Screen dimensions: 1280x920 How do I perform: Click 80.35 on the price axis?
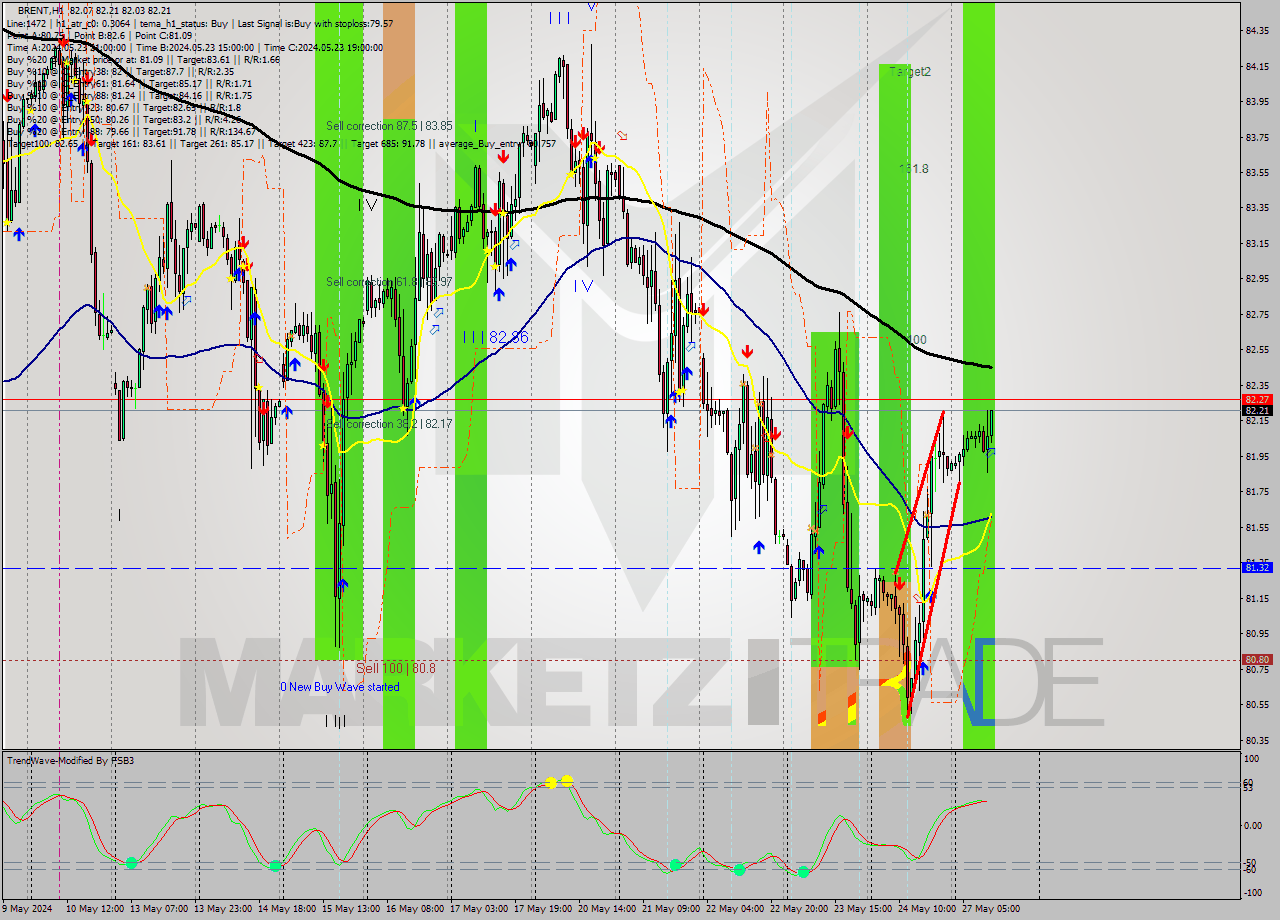tap(1257, 740)
